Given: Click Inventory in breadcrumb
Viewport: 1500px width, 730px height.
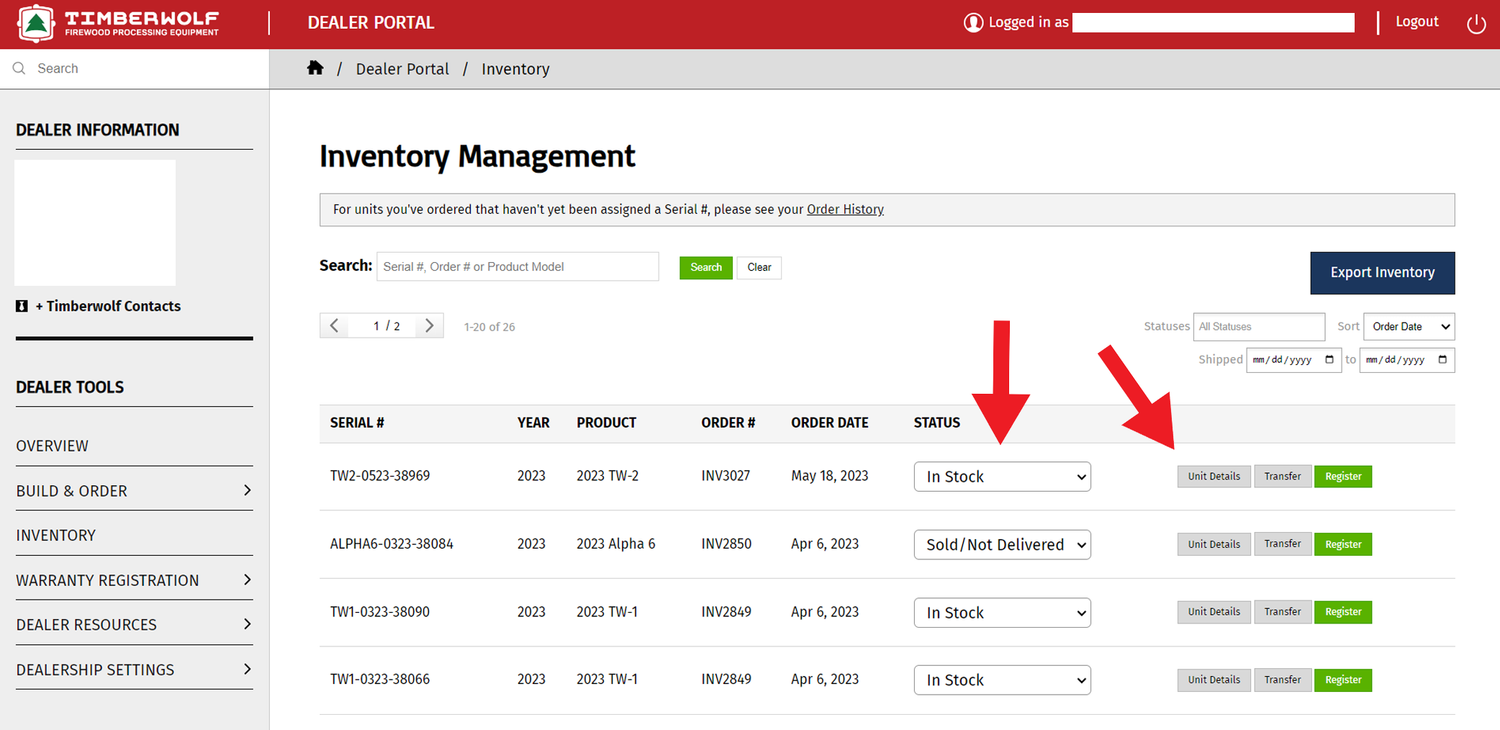Looking at the screenshot, I should (515, 69).
